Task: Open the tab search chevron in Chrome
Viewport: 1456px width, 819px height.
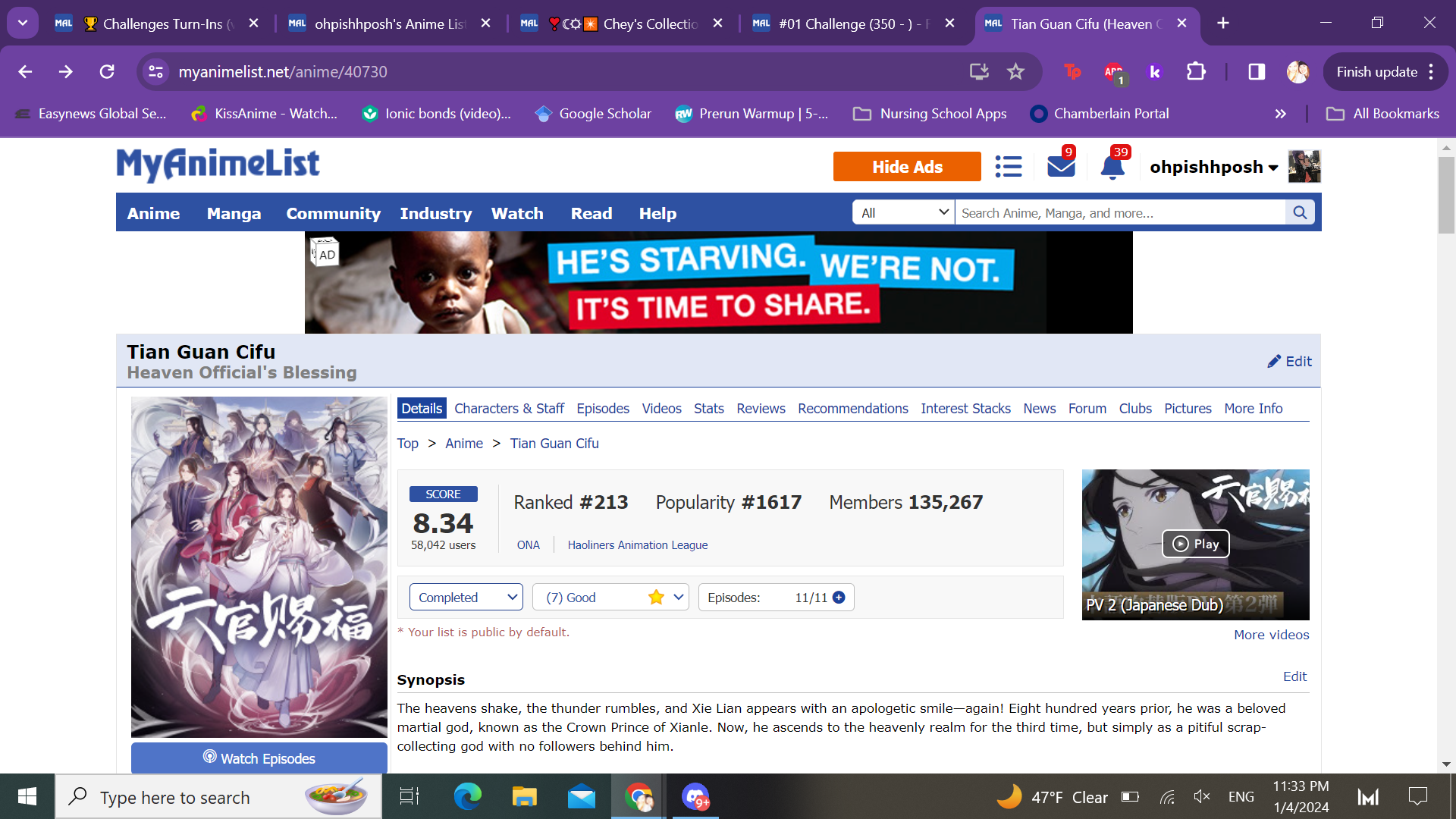Action: (23, 23)
